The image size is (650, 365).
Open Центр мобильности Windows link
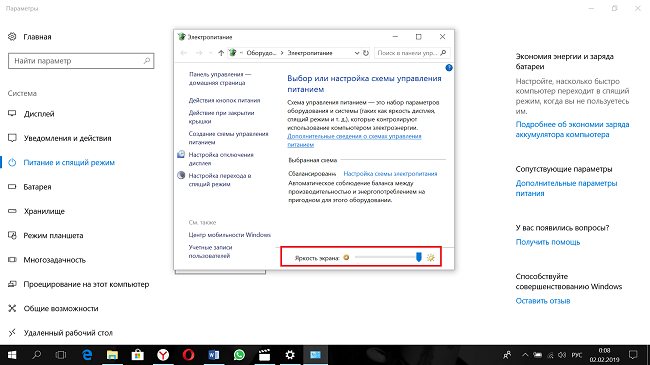click(x=230, y=235)
